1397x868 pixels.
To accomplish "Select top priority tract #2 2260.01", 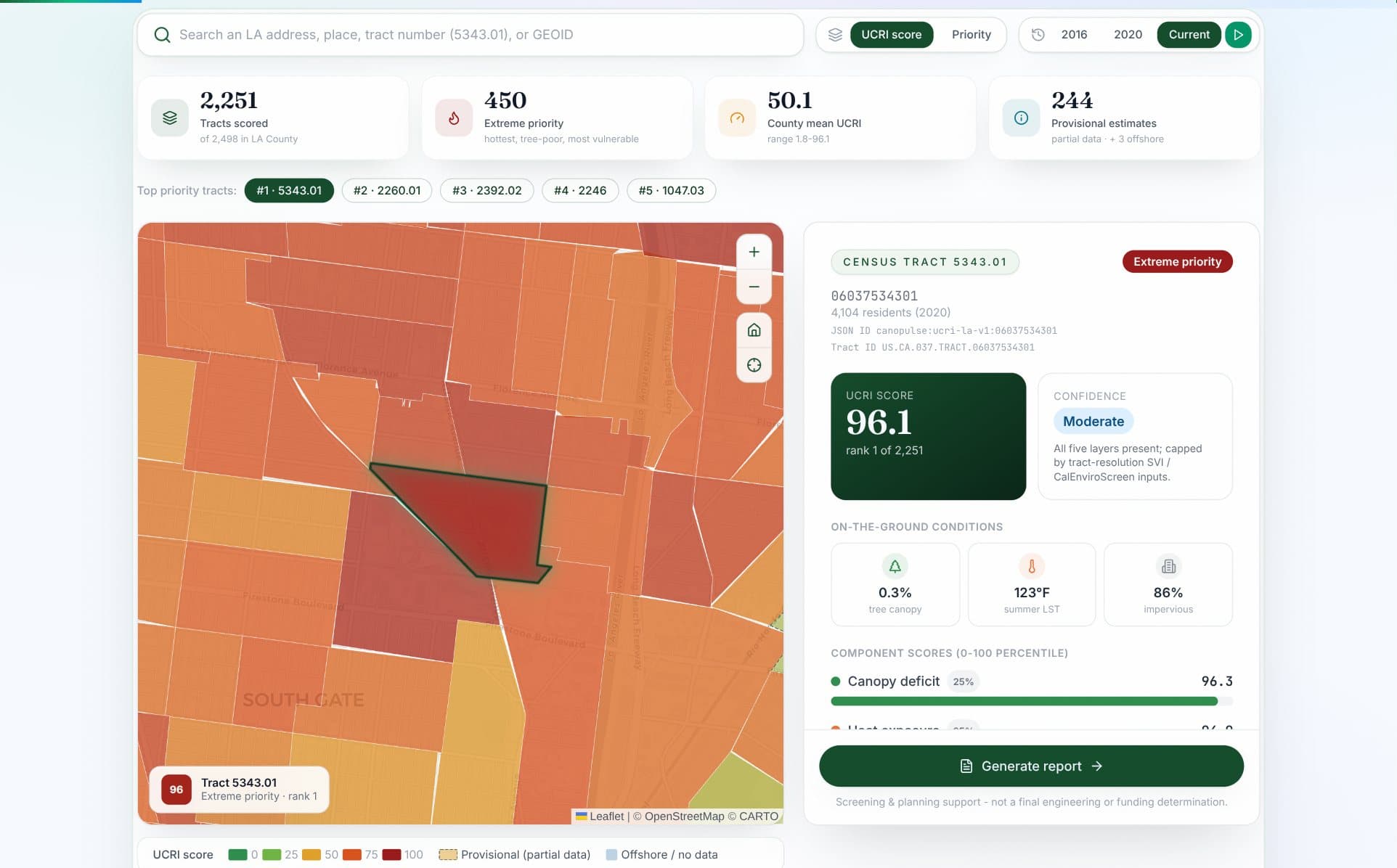I will [387, 191].
